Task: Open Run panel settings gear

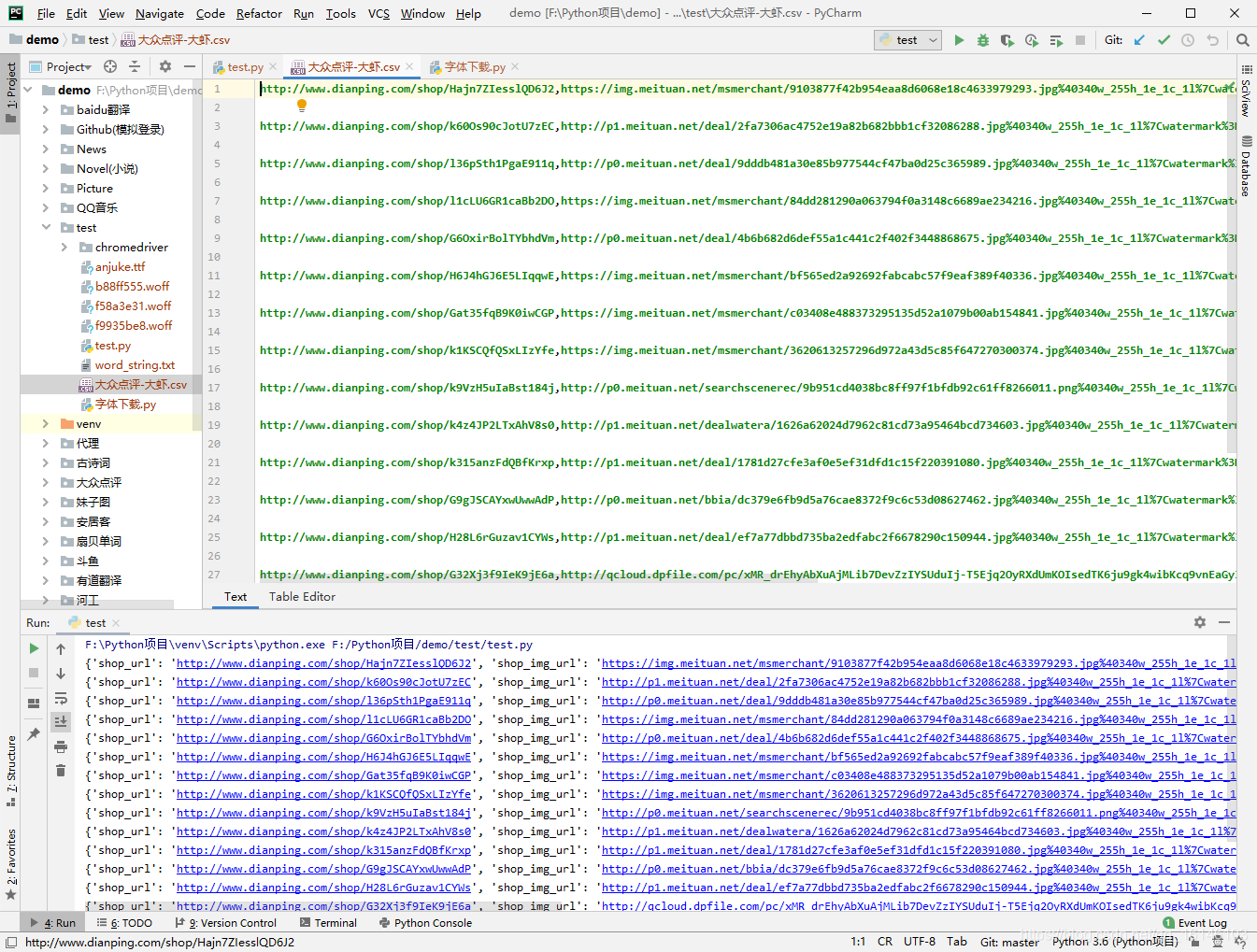Action: 1200,622
